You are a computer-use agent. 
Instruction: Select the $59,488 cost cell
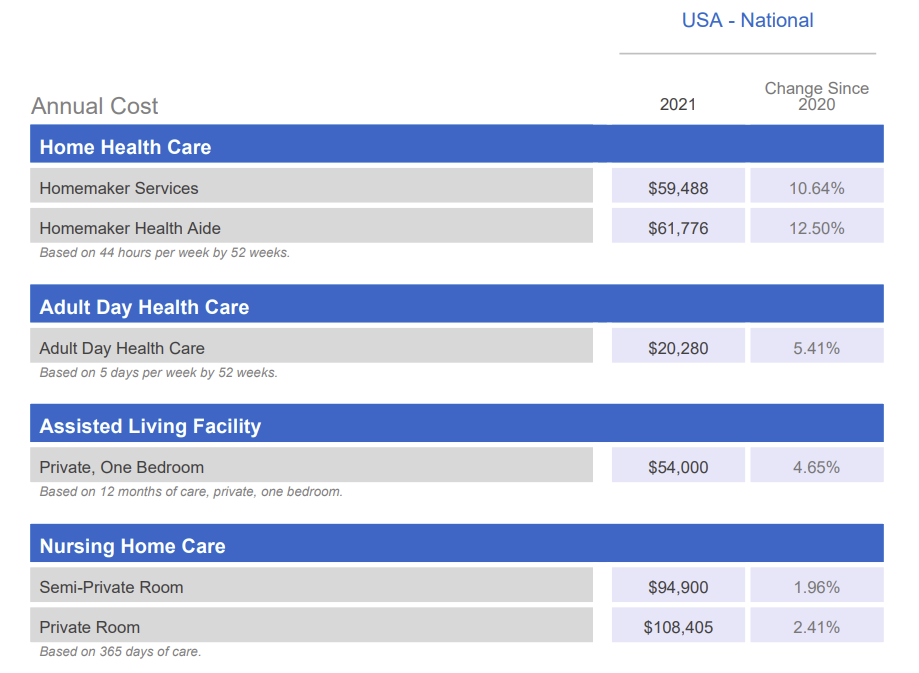[x=678, y=186]
